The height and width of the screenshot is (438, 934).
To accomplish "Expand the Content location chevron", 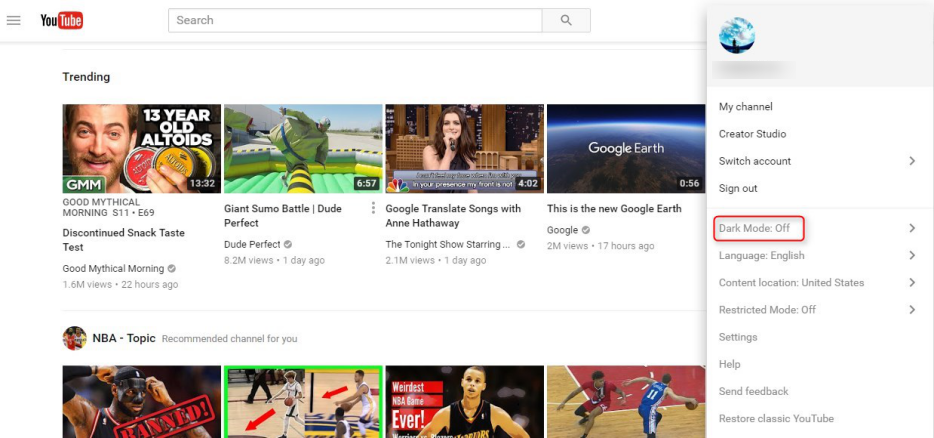I will click(x=912, y=282).
